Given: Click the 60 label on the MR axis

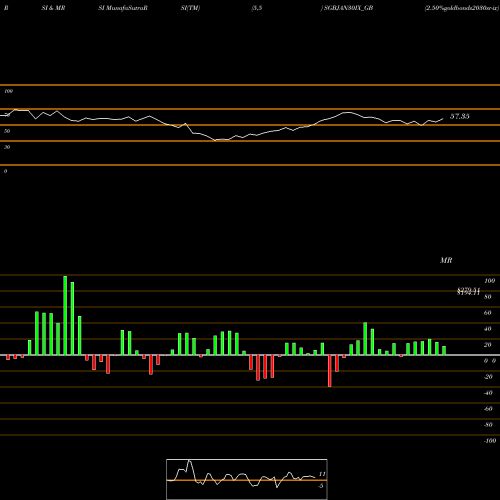Looking at the screenshot, I should coord(488,313).
